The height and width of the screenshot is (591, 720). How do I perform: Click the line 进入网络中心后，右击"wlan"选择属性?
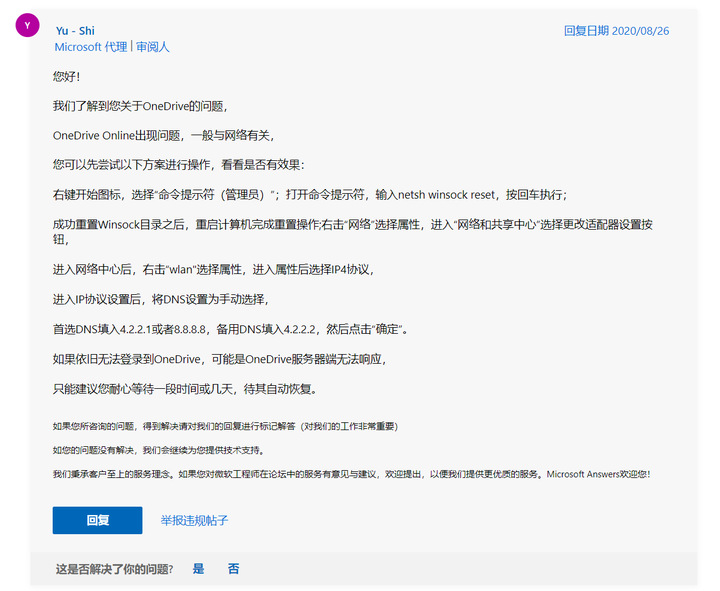click(214, 270)
